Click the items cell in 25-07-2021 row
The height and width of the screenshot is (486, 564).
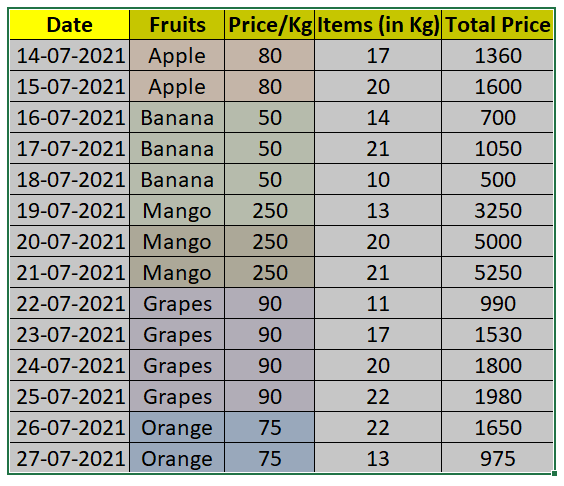coord(378,396)
